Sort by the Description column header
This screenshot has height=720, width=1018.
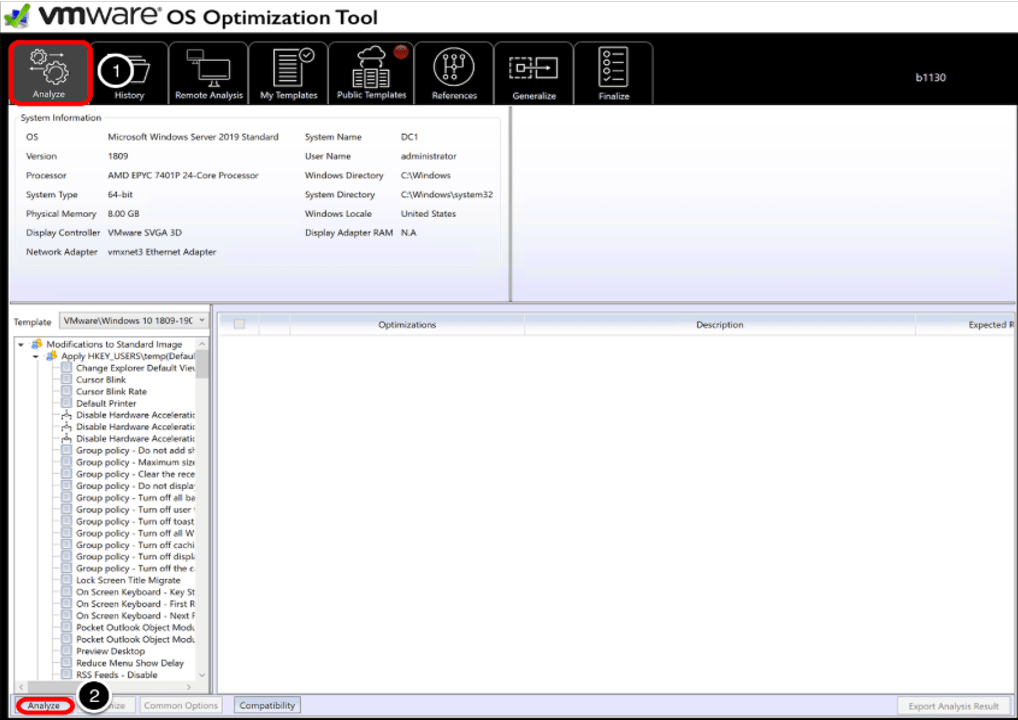click(x=719, y=324)
